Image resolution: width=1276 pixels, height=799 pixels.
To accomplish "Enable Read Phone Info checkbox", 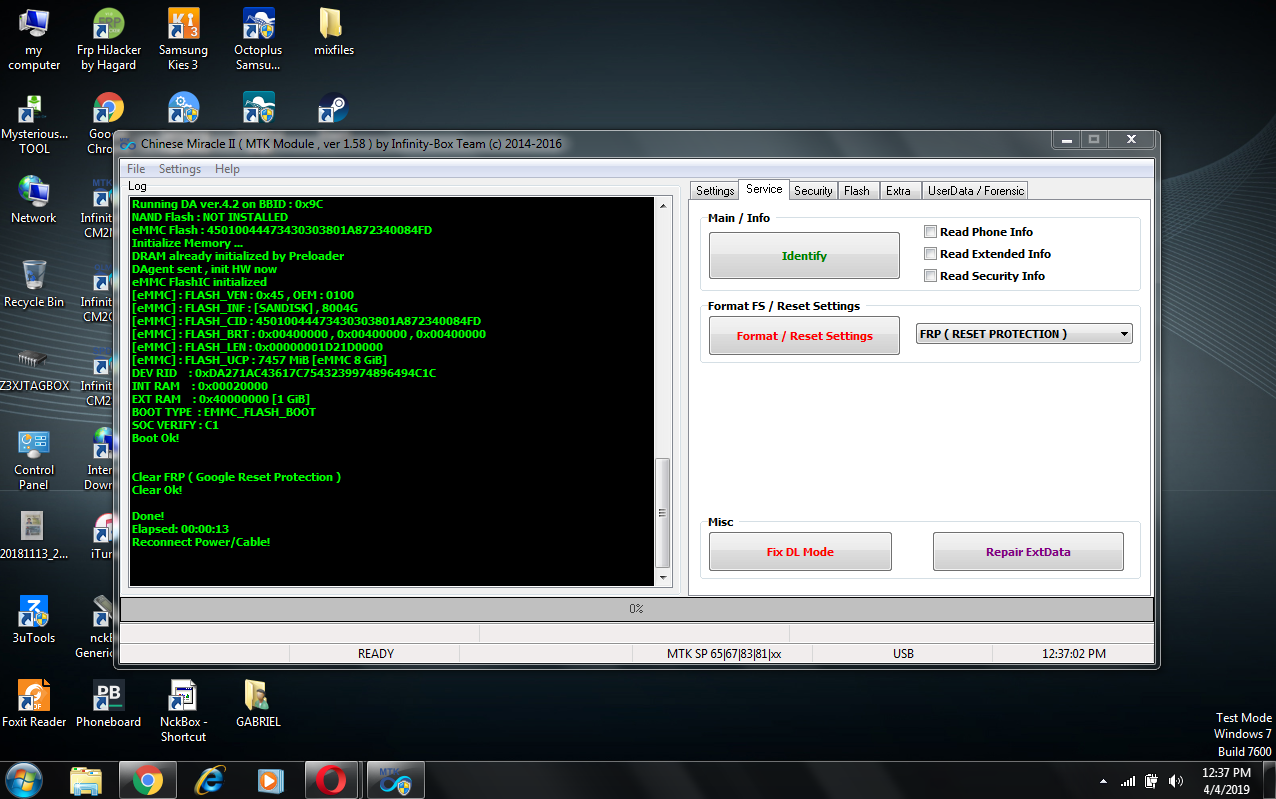I will (931, 232).
